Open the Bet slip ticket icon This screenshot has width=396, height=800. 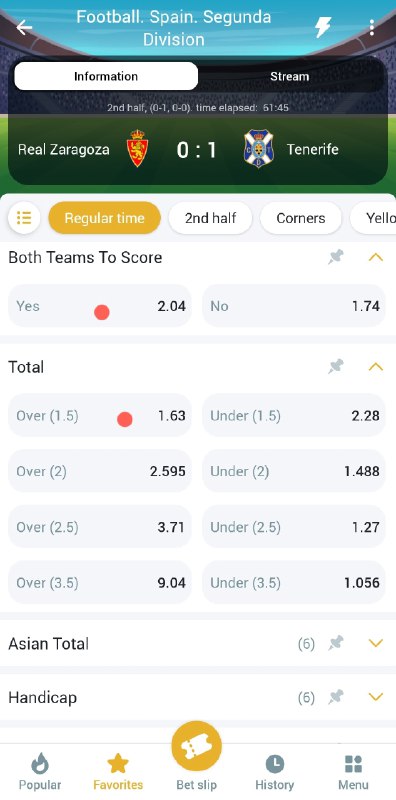(196, 746)
